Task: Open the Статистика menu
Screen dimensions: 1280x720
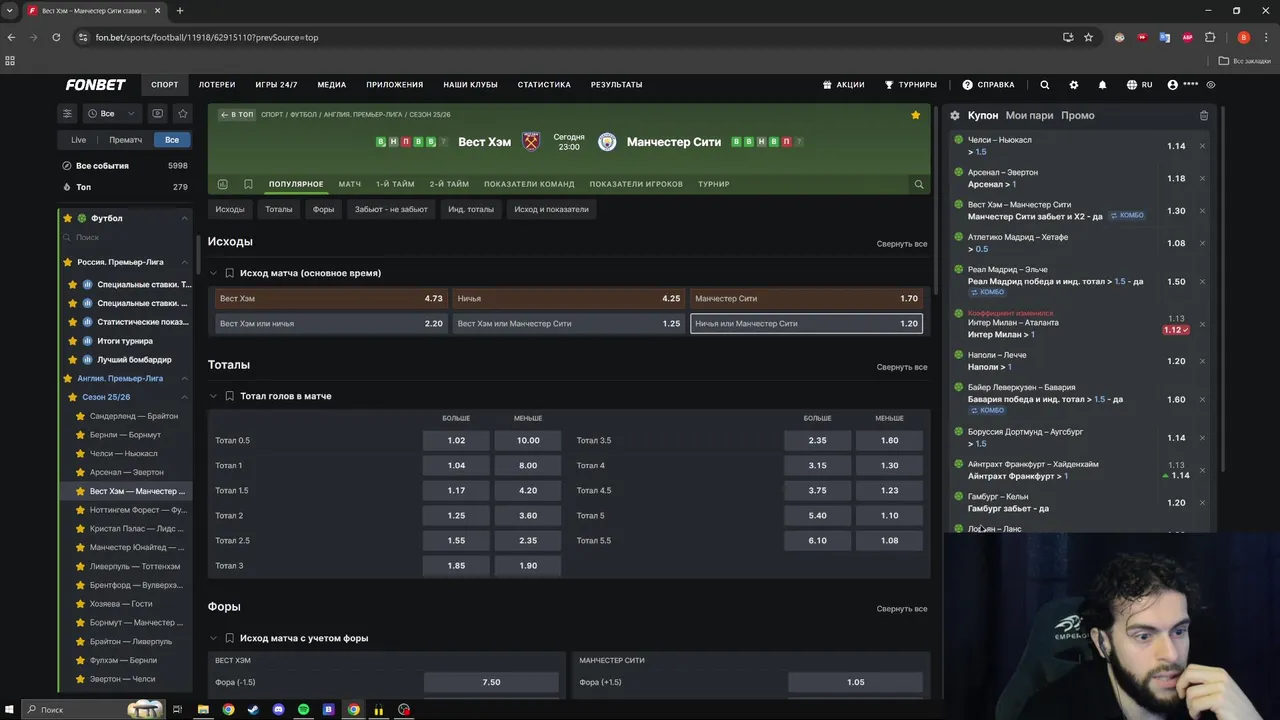Action: (544, 85)
